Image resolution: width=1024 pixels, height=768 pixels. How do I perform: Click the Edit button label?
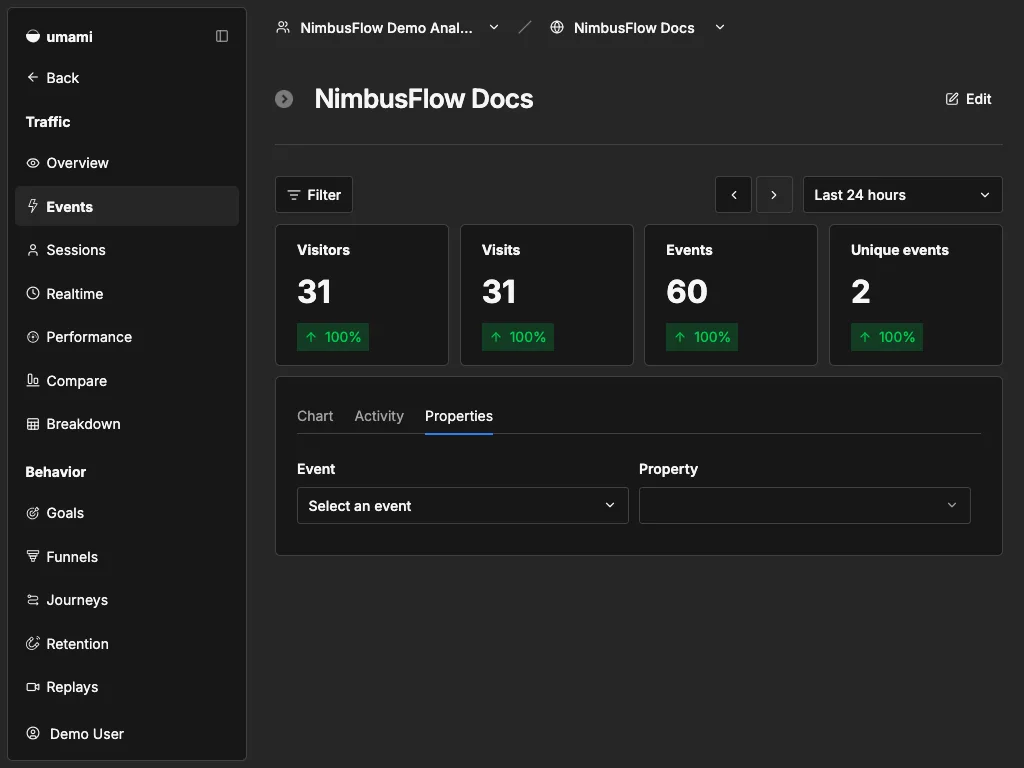[x=978, y=99]
